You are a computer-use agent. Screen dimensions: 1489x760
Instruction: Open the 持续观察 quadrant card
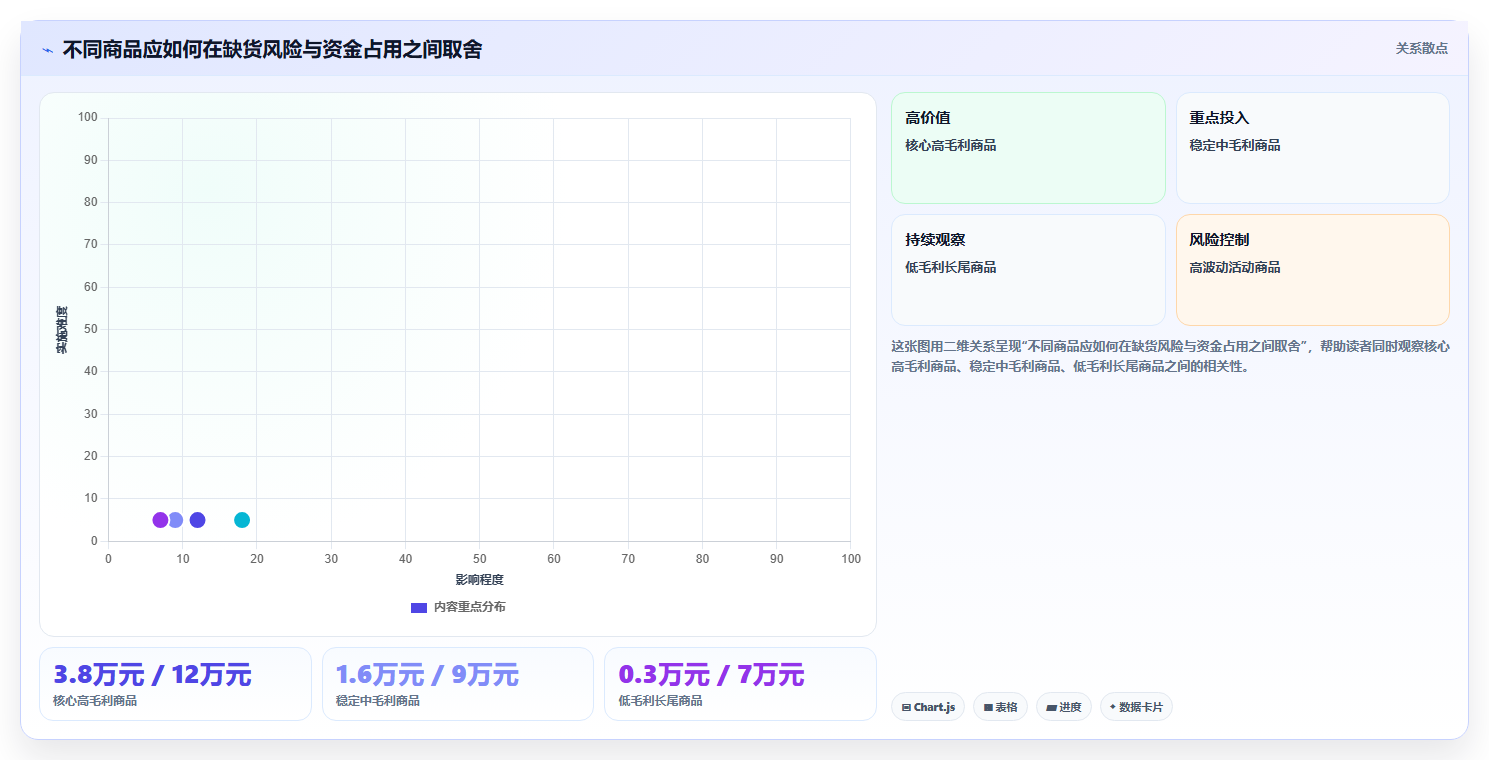(x=1028, y=270)
